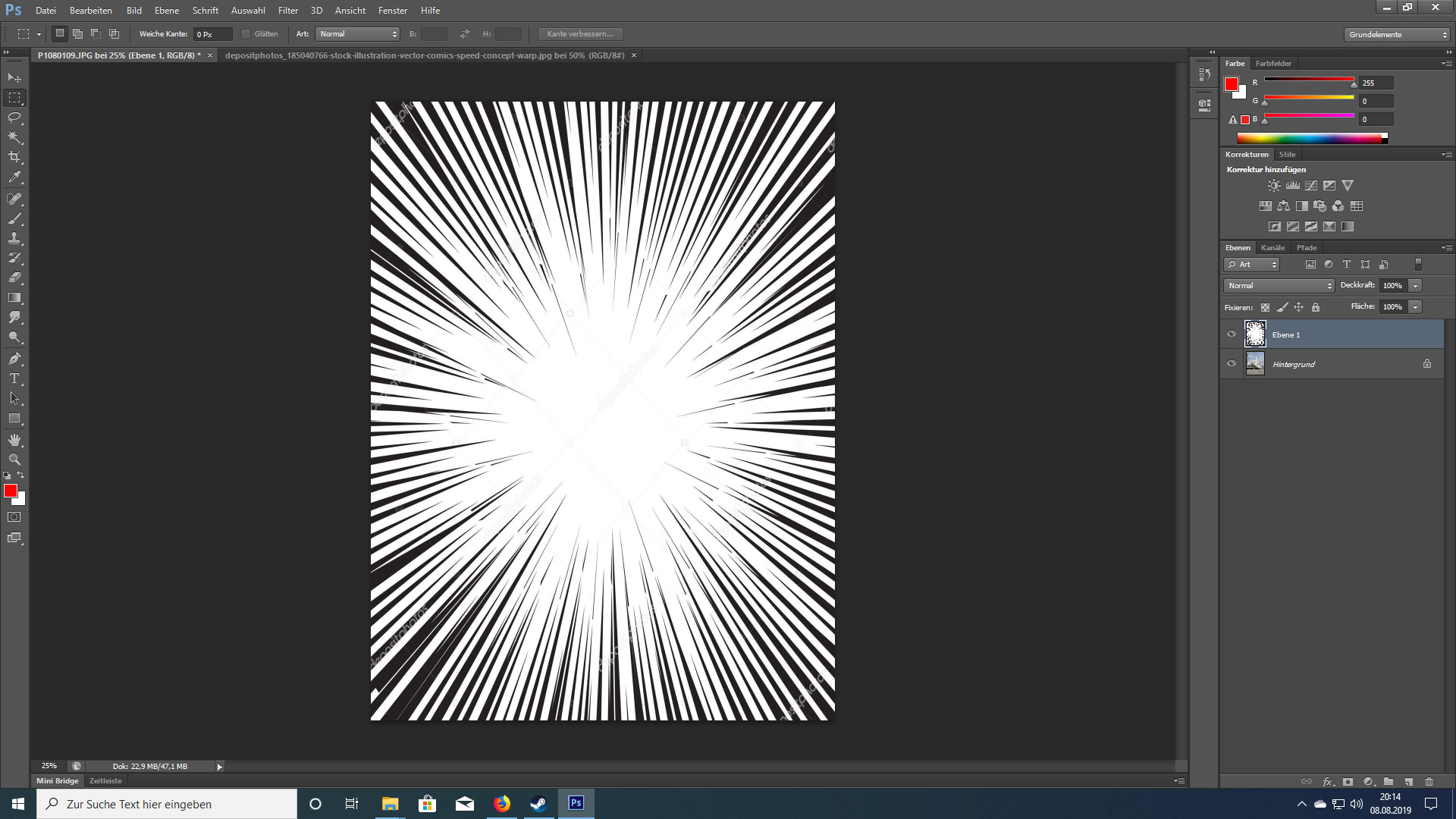Select the Eyedropper tool

tap(14, 177)
